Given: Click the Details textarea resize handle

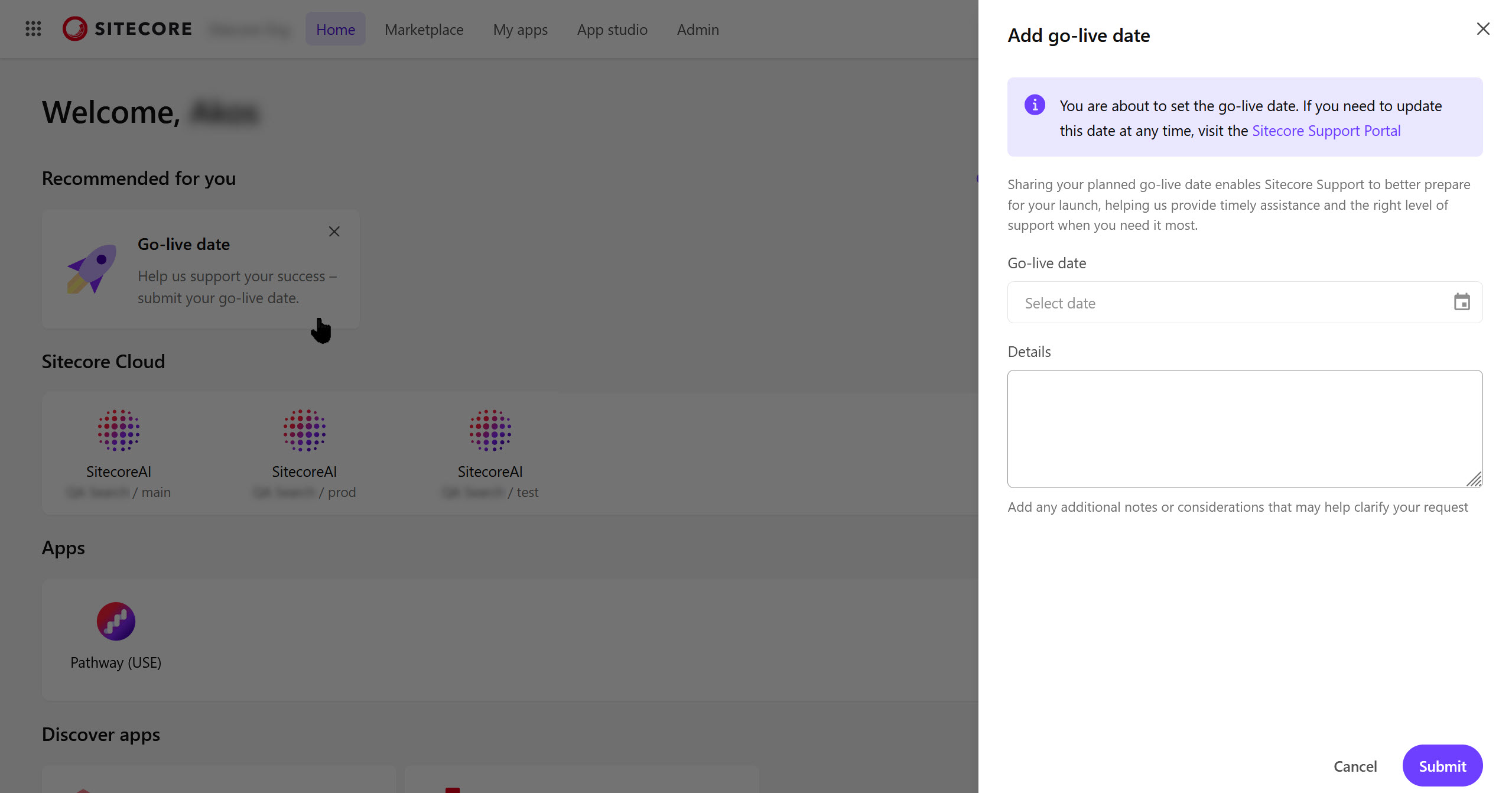Looking at the screenshot, I should coord(1474,479).
